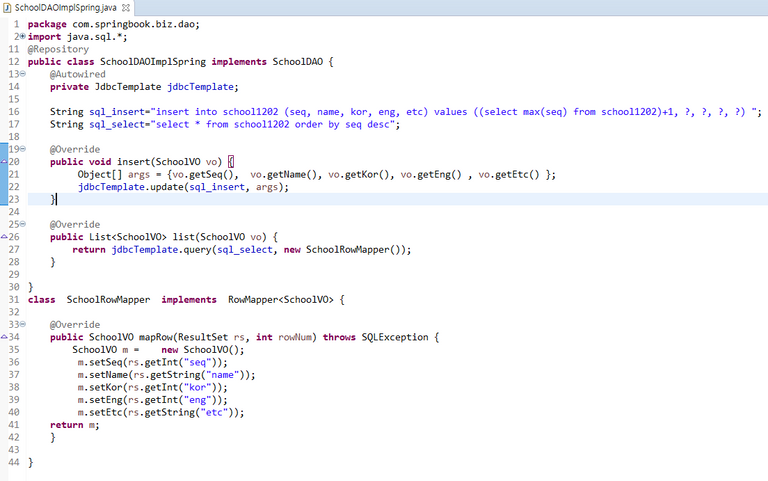
Task: Click vo.getEtc() on line 21
Action: pos(509,174)
